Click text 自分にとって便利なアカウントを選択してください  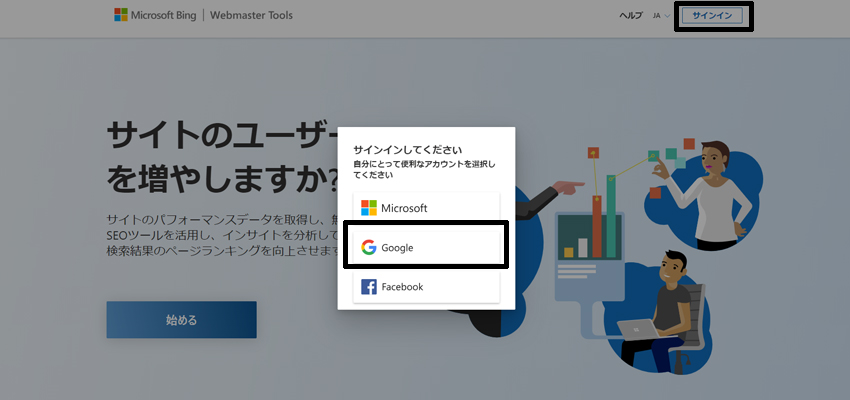click(x=425, y=169)
